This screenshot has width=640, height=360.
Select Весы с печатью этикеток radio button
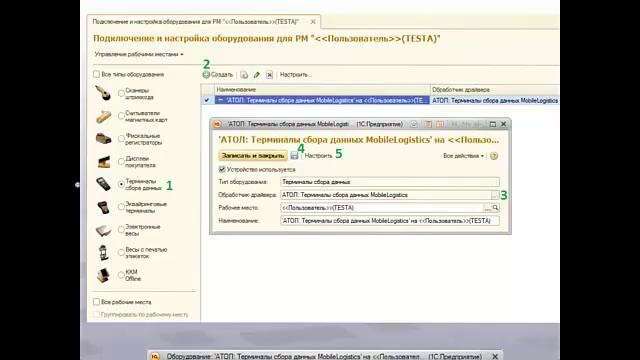tap(121, 253)
